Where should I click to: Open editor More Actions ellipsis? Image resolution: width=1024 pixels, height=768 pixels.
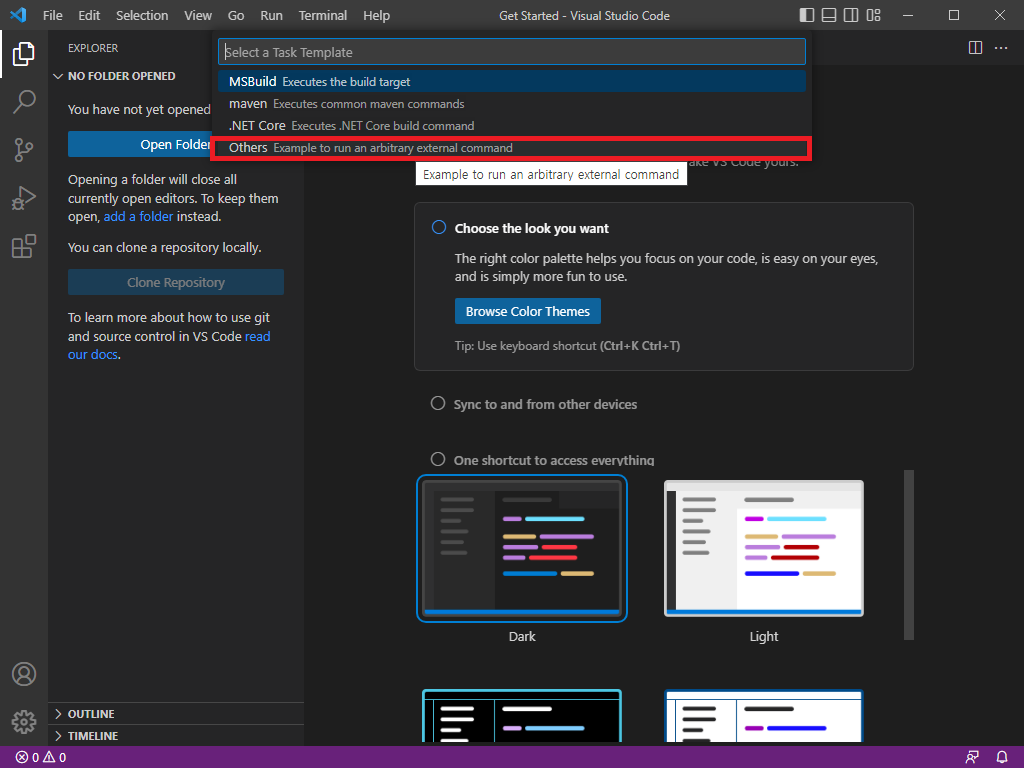[x=1000, y=48]
